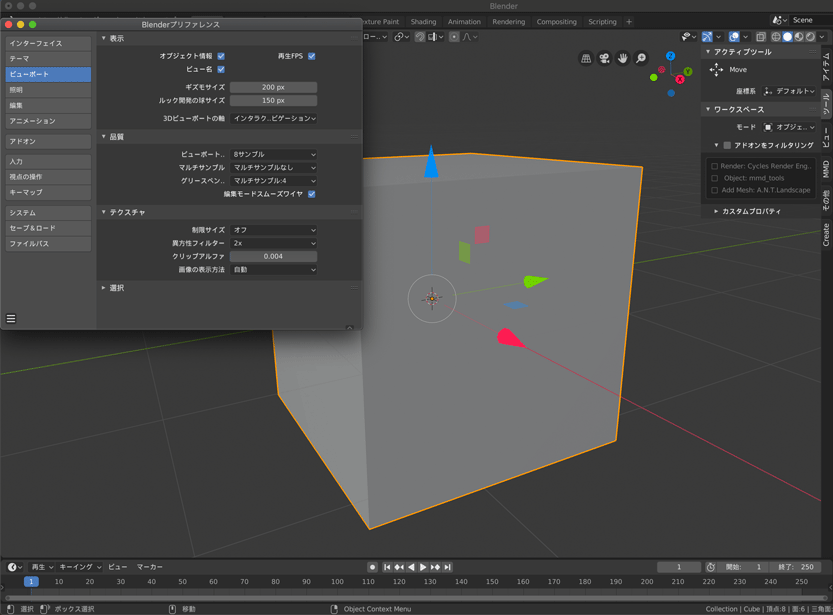This screenshot has width=833, height=615.
Task: Open 座標系 orientation dropdown
Action: [x=789, y=91]
